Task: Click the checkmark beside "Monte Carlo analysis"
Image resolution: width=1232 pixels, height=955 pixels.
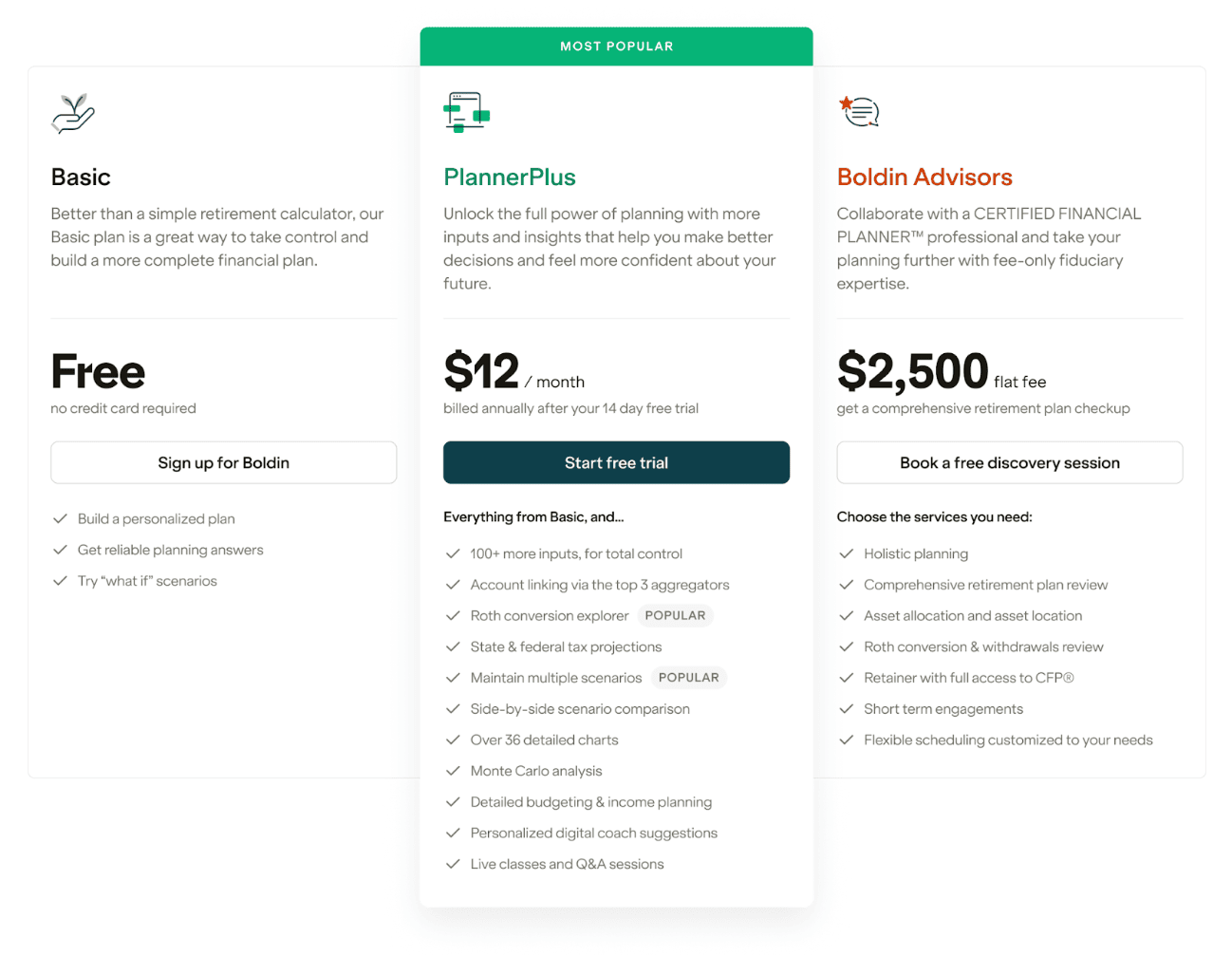Action: coord(453,771)
